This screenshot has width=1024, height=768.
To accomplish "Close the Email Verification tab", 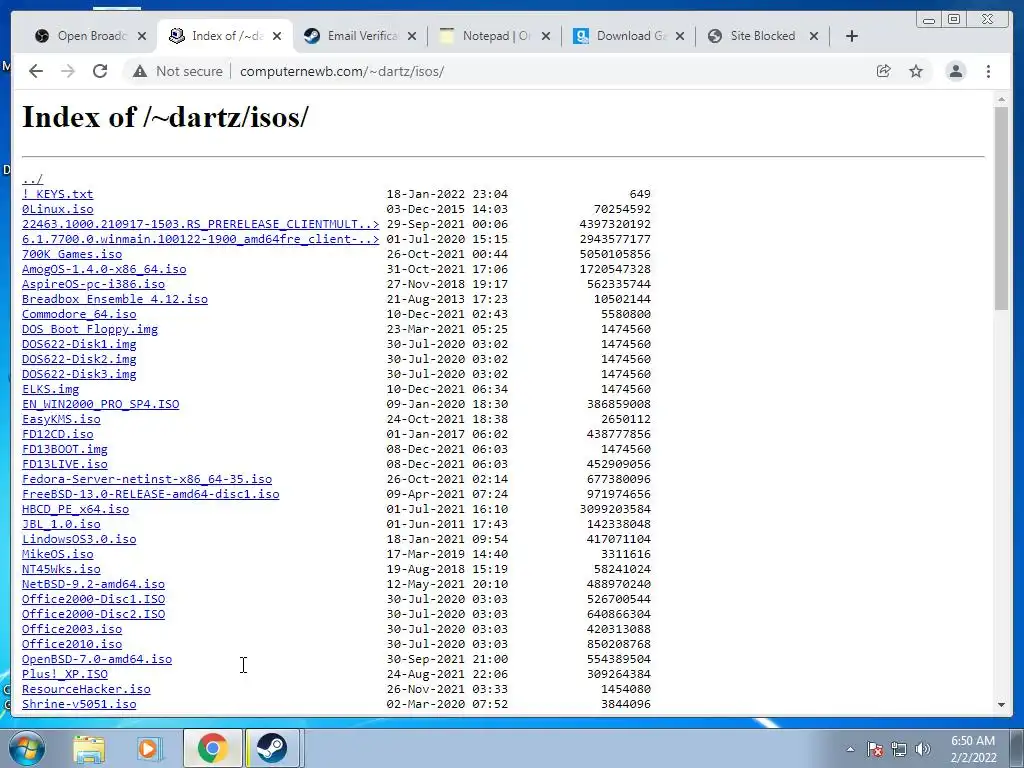I will pos(411,36).
